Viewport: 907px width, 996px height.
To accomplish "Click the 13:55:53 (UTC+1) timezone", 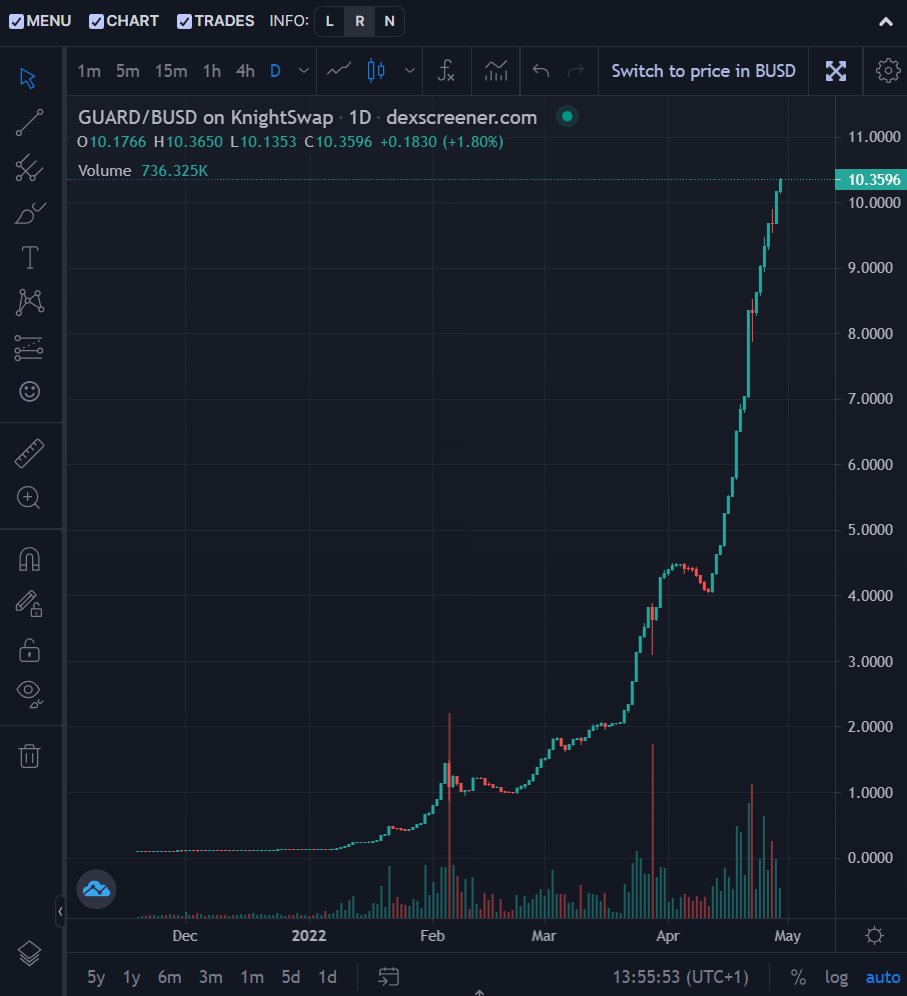I will coord(680,976).
